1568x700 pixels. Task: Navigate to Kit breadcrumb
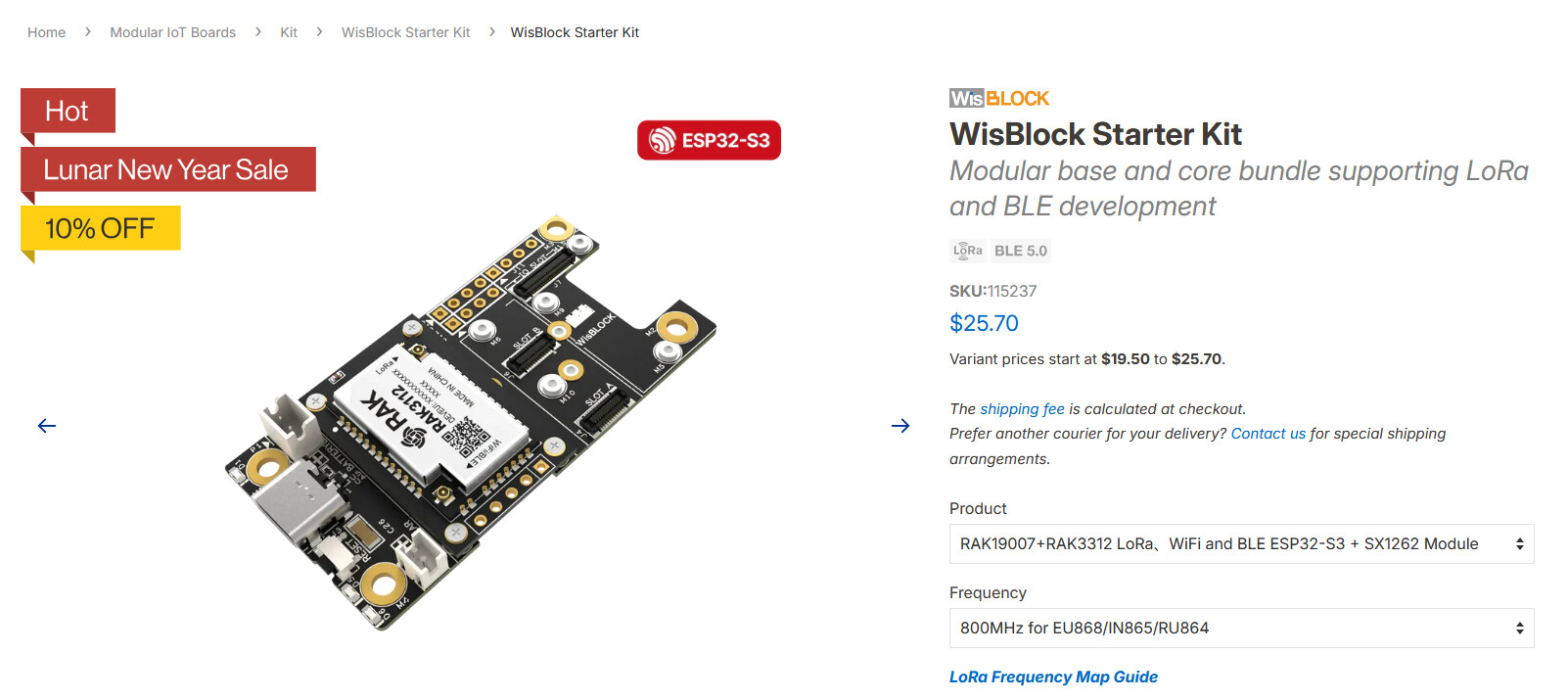click(x=289, y=32)
